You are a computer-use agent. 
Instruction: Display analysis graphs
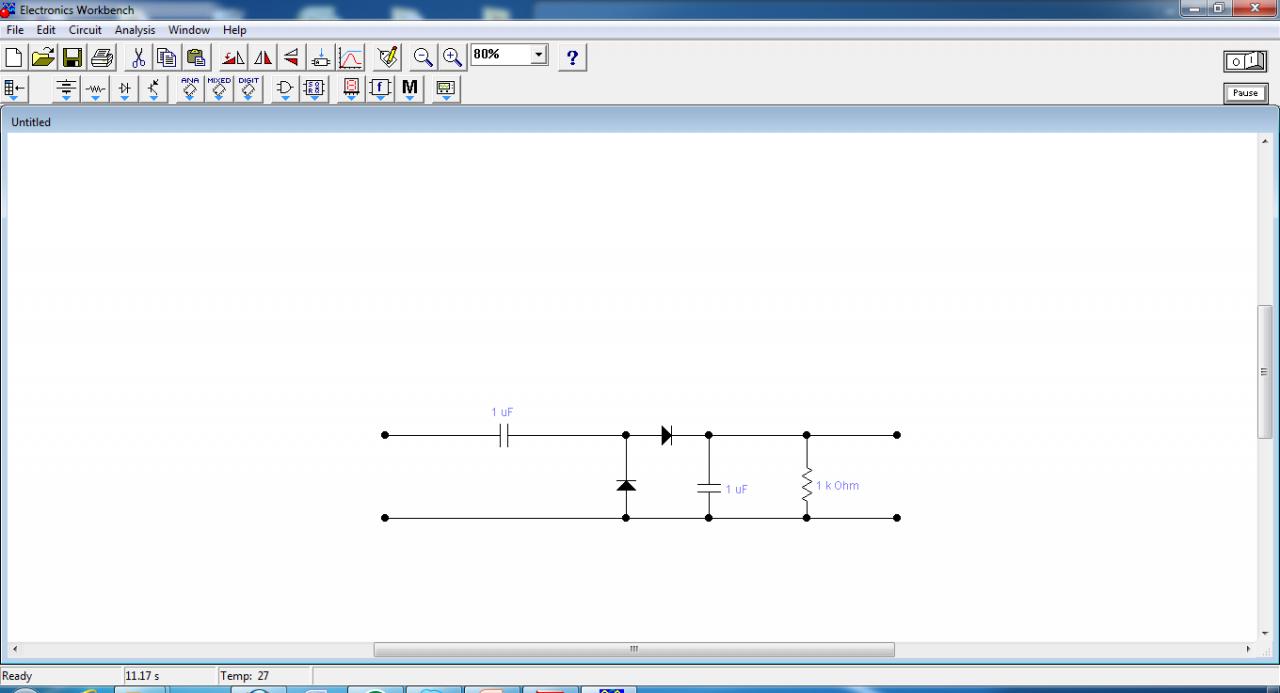click(350, 58)
